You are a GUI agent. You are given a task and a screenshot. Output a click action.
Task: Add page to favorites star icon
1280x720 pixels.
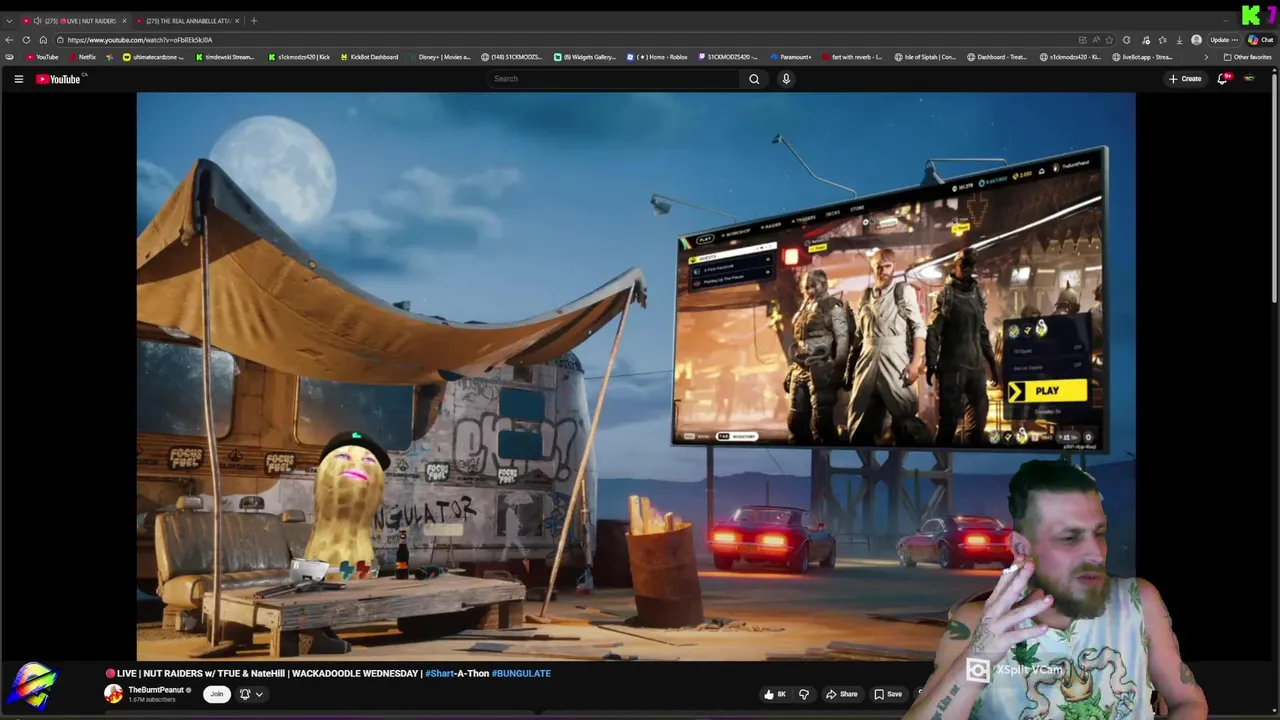pos(1109,40)
